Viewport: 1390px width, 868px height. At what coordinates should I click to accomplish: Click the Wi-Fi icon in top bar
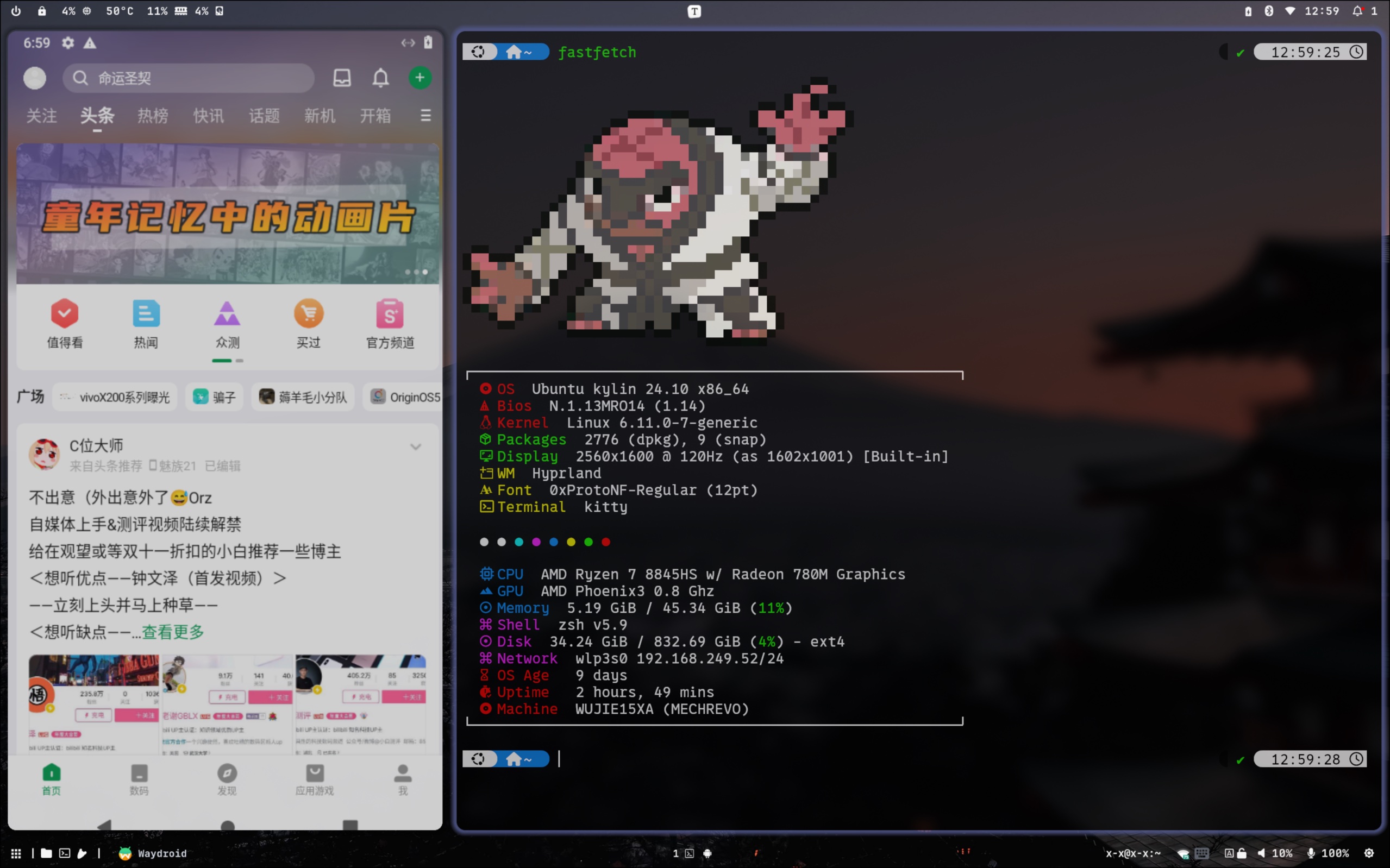[x=1290, y=11]
